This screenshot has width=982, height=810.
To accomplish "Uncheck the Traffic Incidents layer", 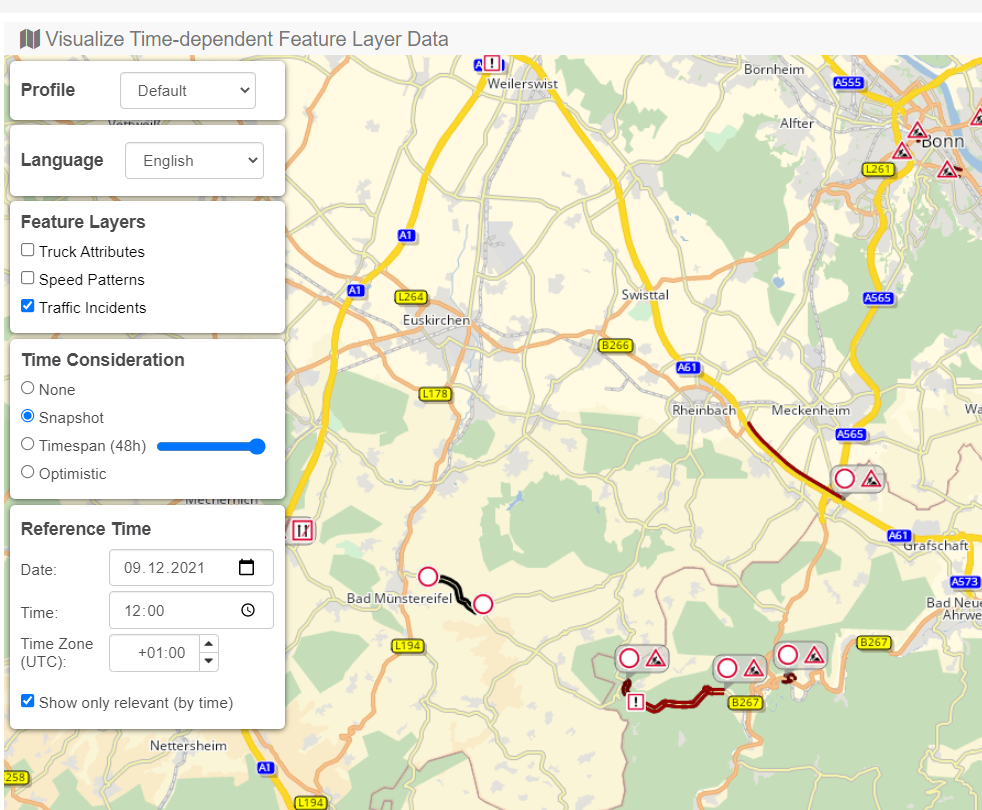I will (x=28, y=307).
